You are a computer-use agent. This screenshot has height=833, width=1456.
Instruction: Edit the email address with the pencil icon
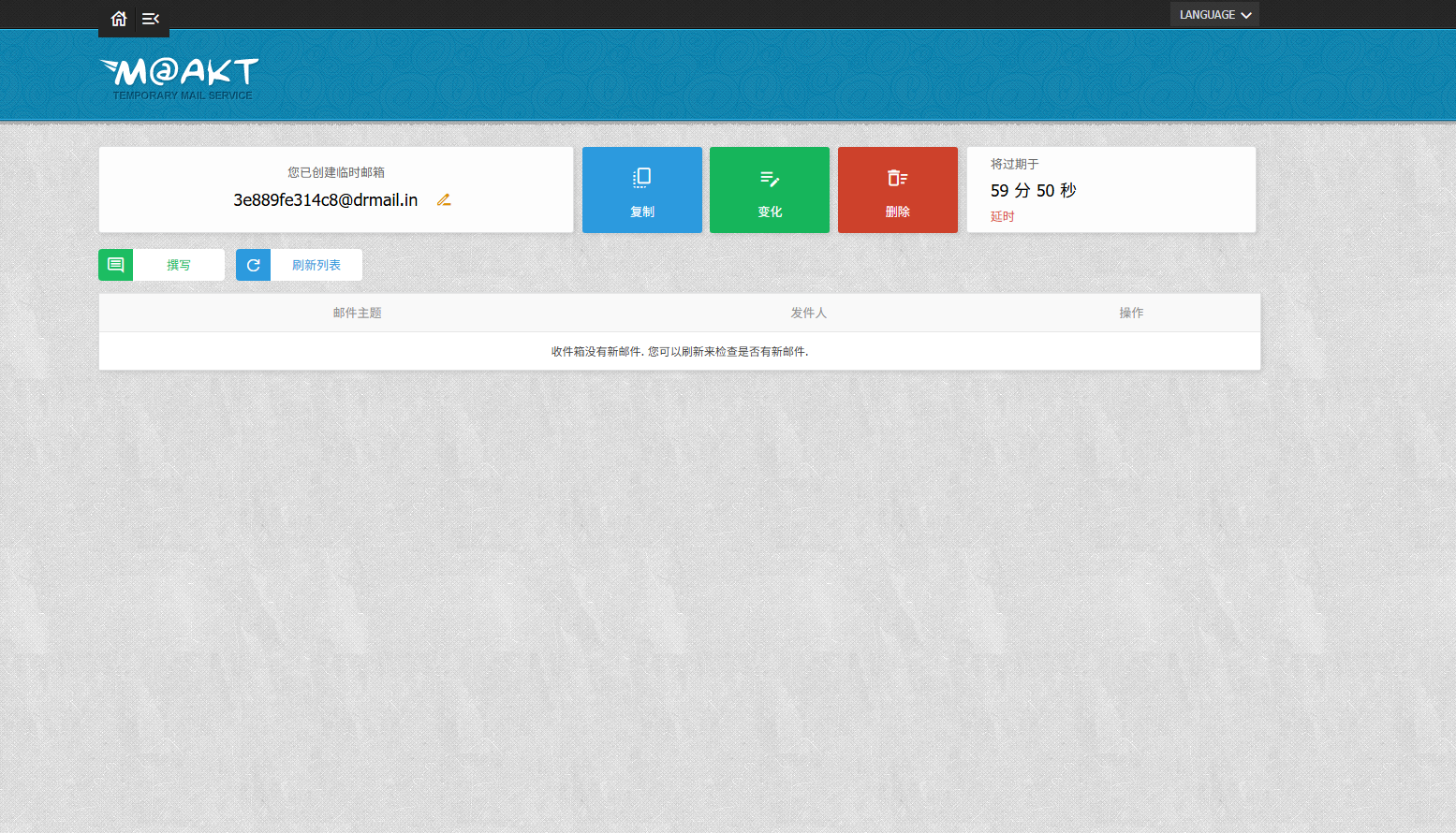[x=444, y=199]
